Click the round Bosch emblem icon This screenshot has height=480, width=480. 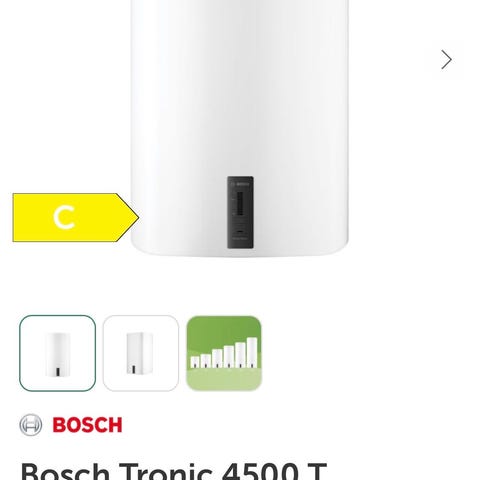pyautogui.click(x=31, y=425)
